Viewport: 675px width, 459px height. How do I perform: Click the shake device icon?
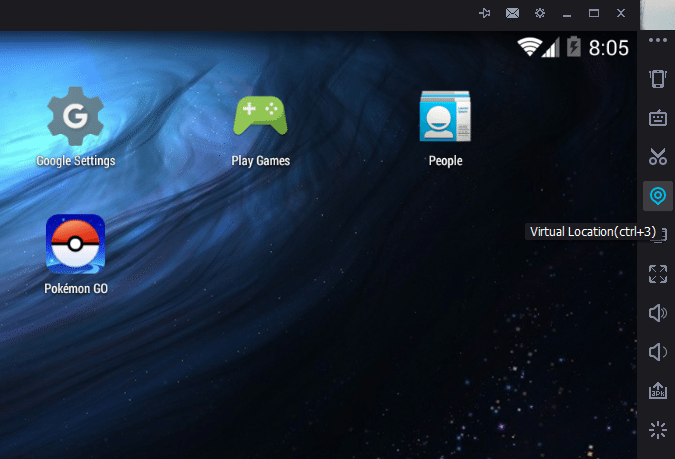[x=657, y=79]
